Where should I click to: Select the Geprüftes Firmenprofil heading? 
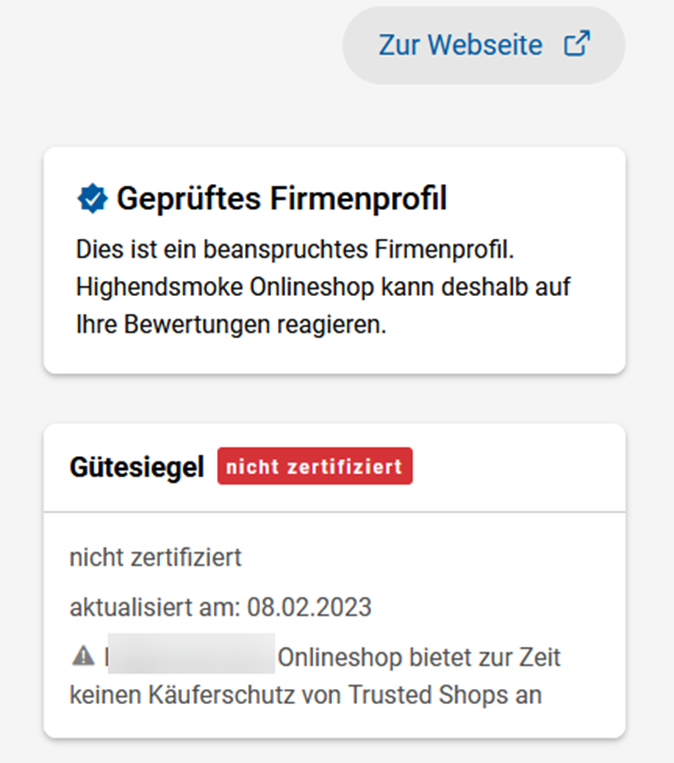[281, 199]
